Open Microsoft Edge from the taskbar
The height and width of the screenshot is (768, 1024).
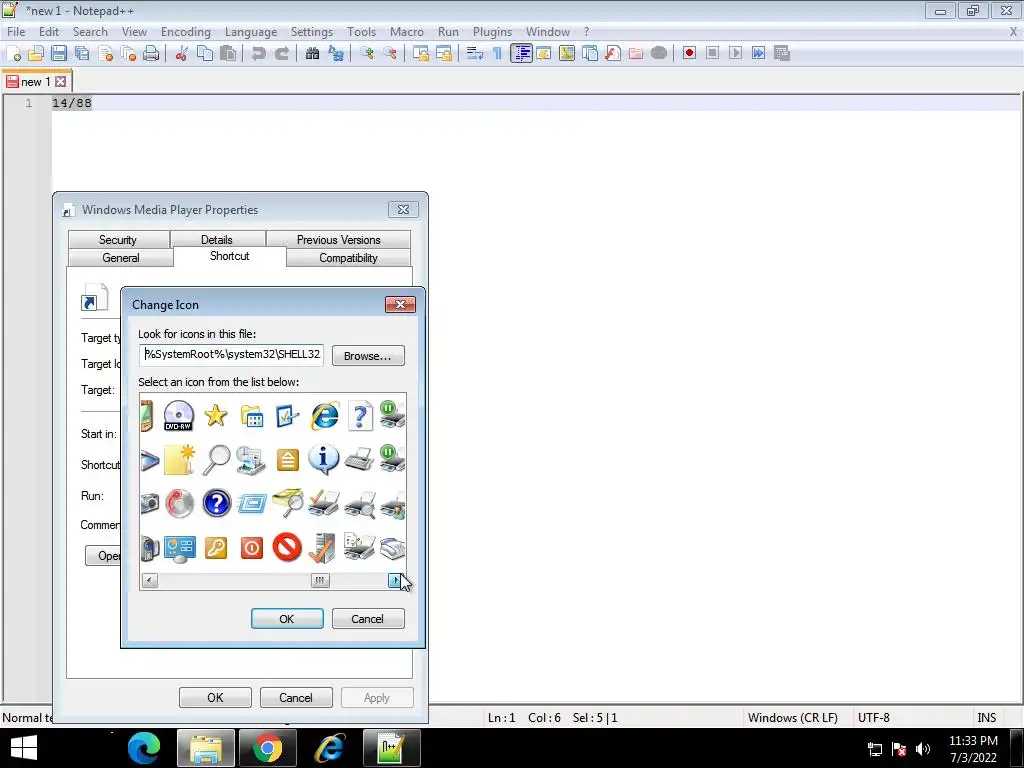point(144,748)
